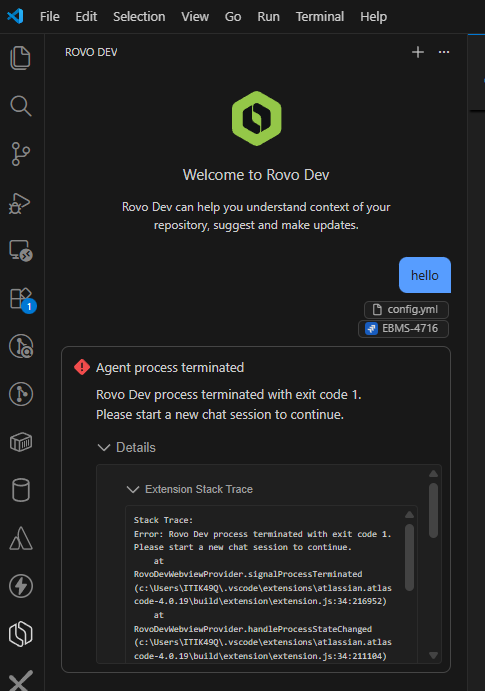Click the outer details scroll up arrow

[x=433, y=473]
